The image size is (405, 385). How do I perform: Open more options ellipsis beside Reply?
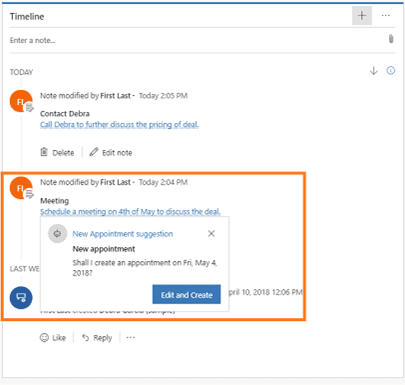[131, 338]
